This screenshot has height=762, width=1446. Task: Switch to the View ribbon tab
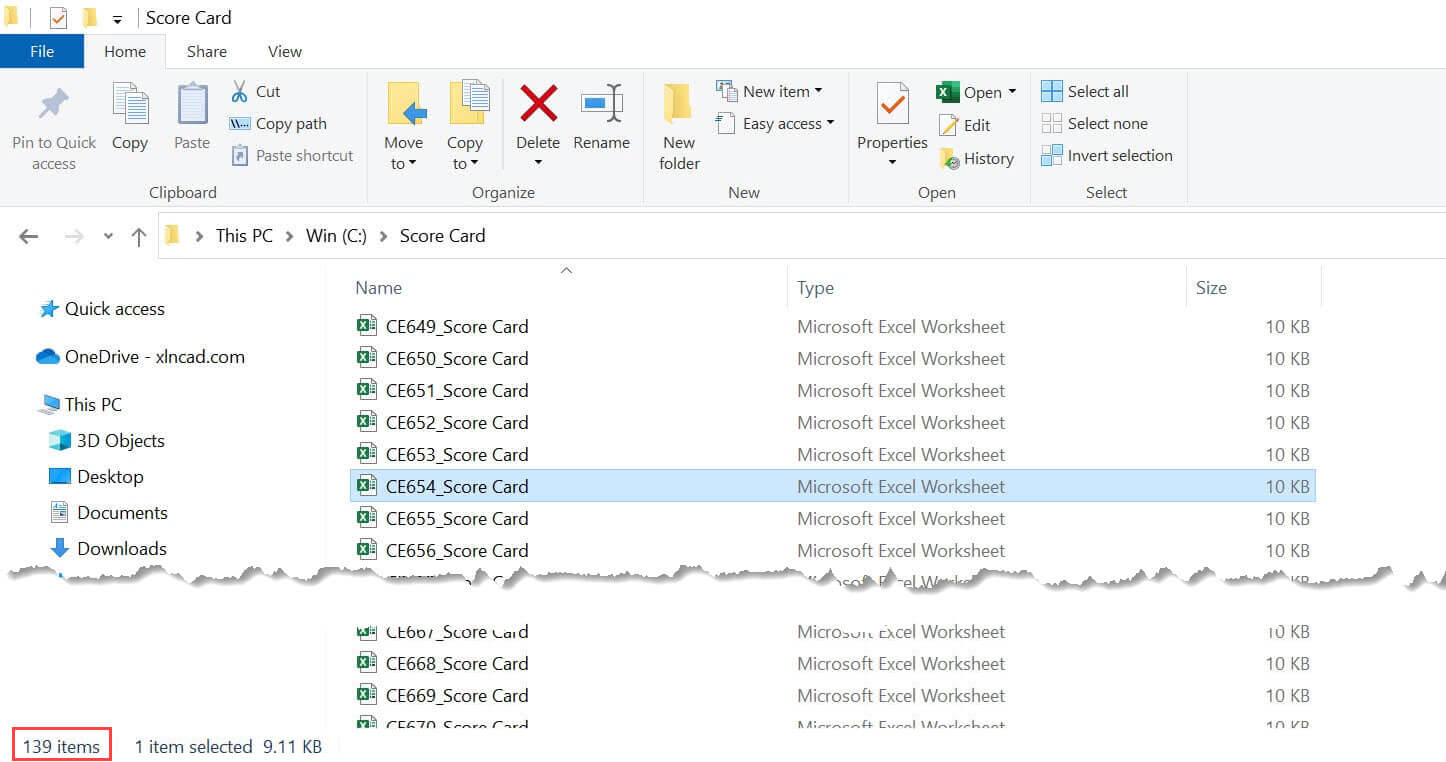click(284, 51)
